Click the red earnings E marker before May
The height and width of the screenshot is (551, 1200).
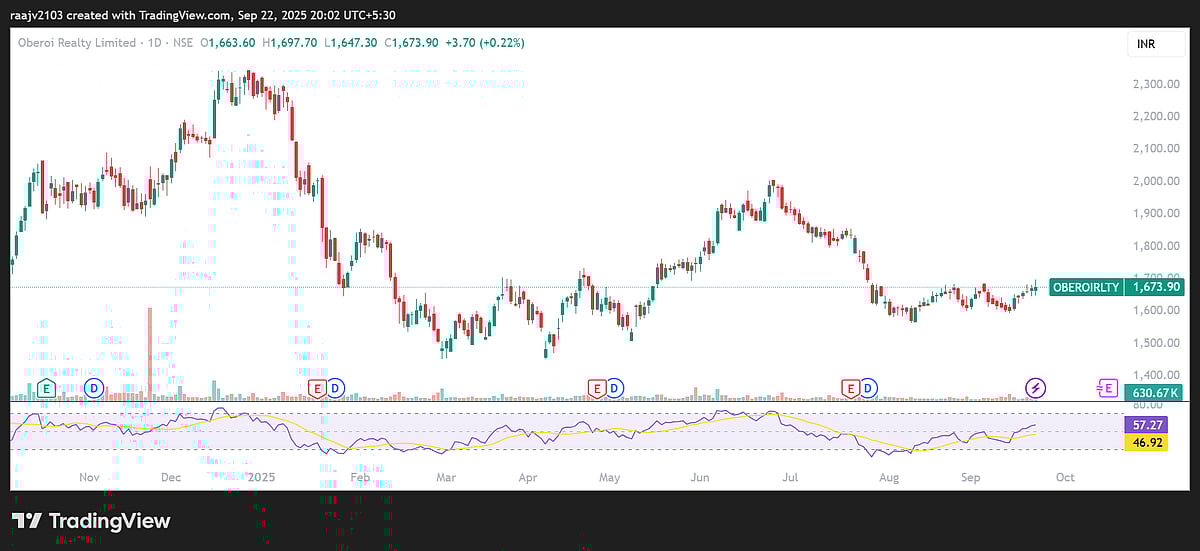point(597,387)
